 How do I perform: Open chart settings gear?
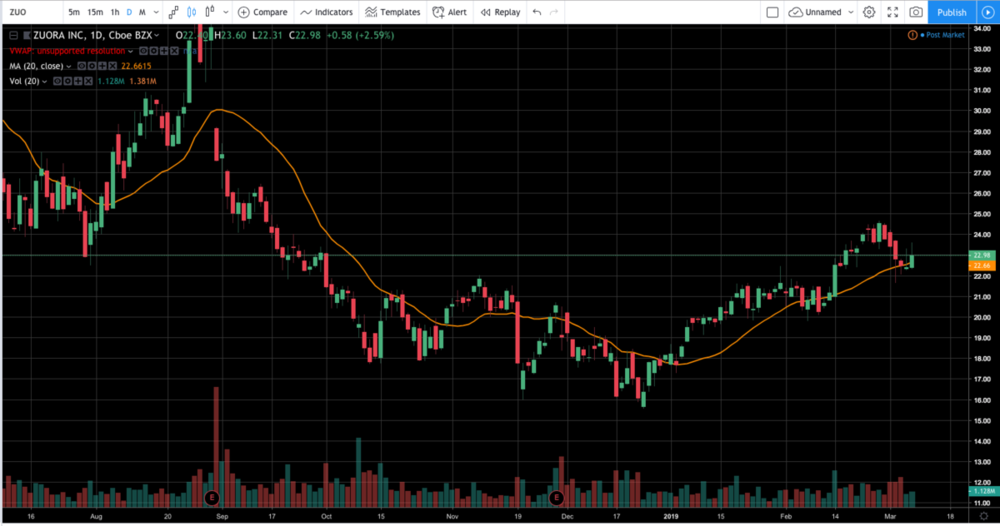tap(868, 12)
